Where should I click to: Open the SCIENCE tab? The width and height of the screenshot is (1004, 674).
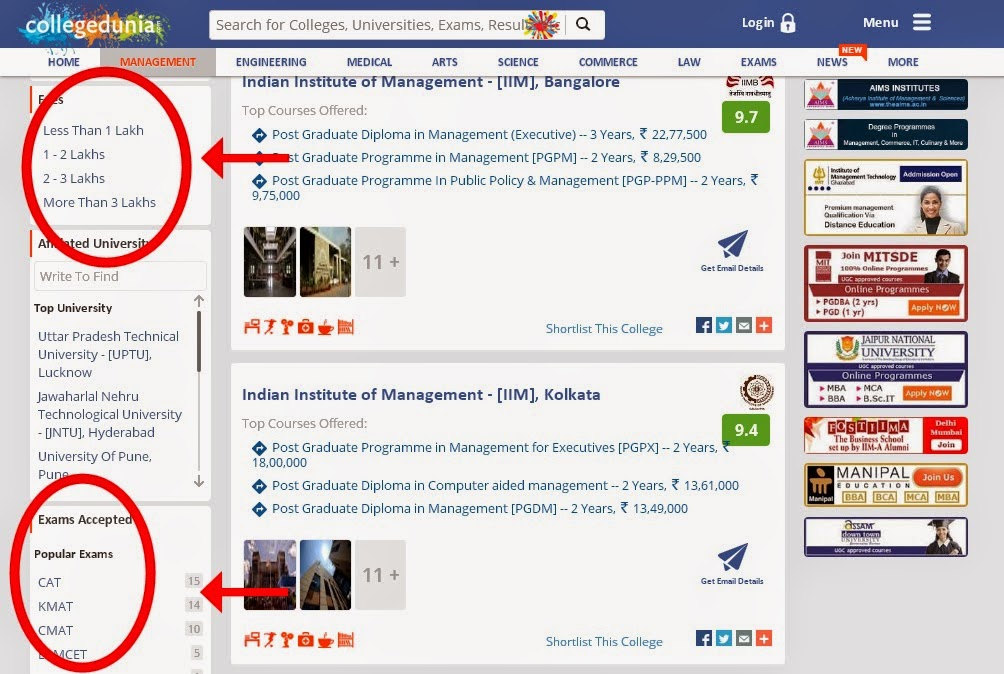[x=518, y=62]
